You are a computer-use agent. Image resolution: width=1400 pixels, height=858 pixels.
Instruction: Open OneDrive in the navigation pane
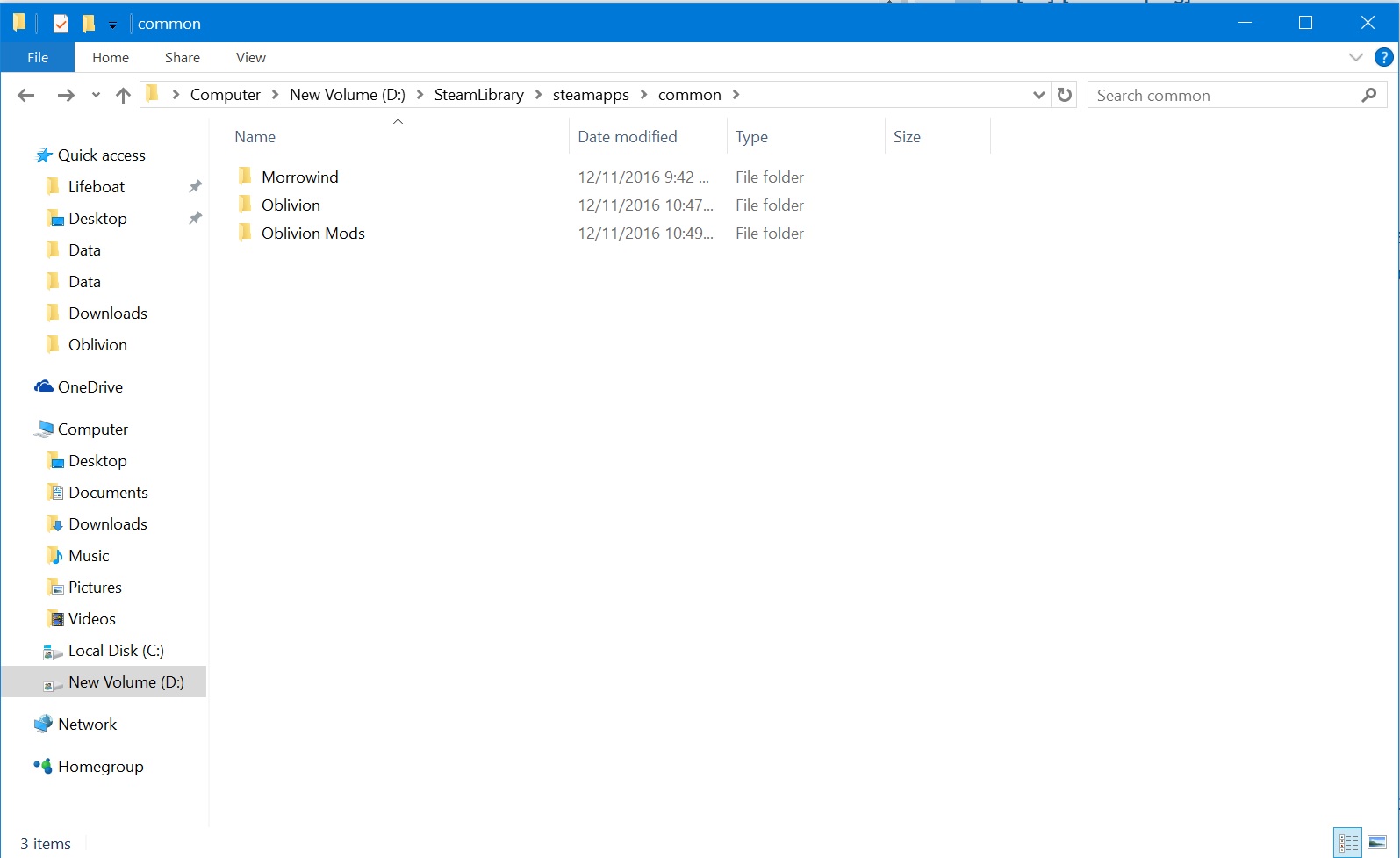(90, 387)
